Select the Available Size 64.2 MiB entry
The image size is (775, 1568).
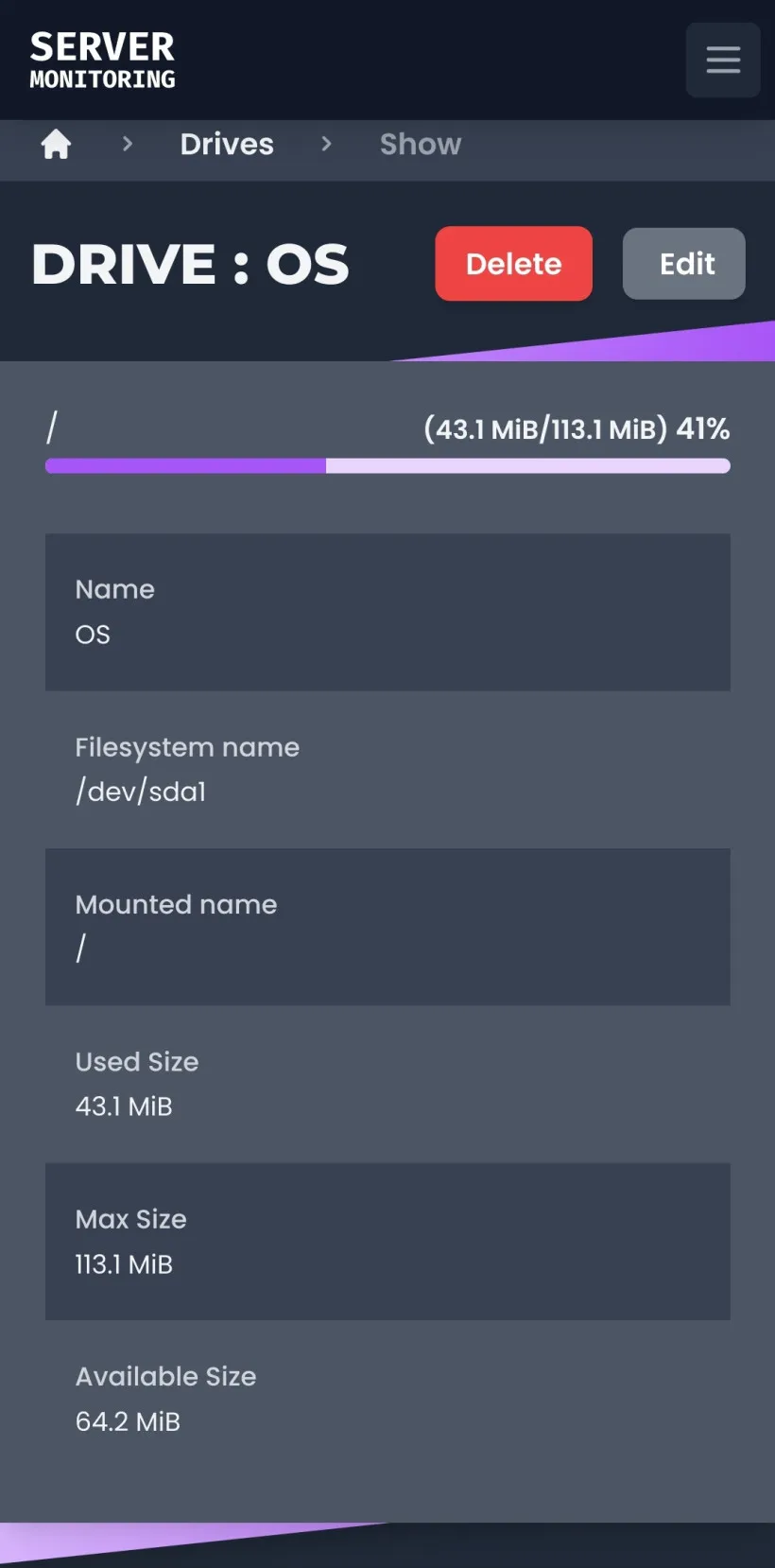tap(387, 1399)
